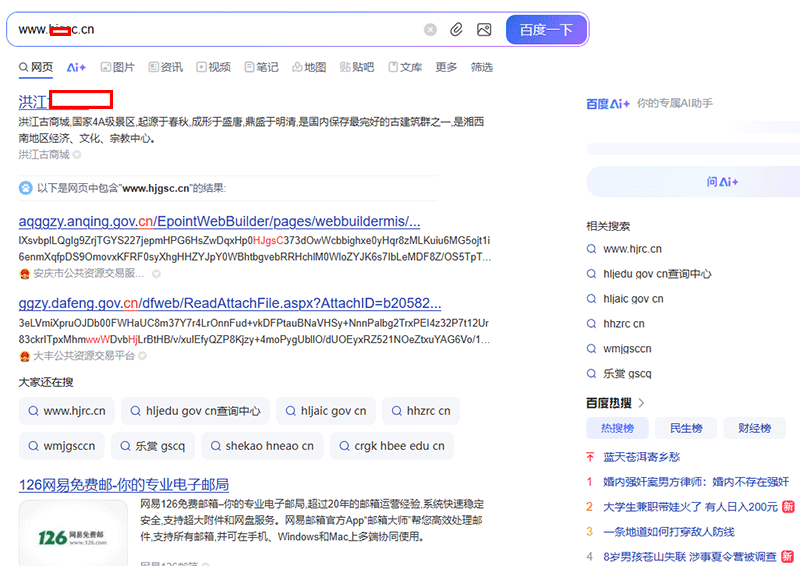The height and width of the screenshot is (566, 800).
Task: Click the paperclip attachment upload icon
Action: 456,30
